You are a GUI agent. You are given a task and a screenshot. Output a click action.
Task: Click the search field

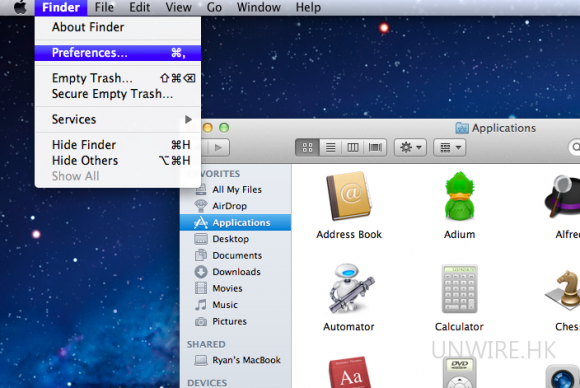[574, 148]
